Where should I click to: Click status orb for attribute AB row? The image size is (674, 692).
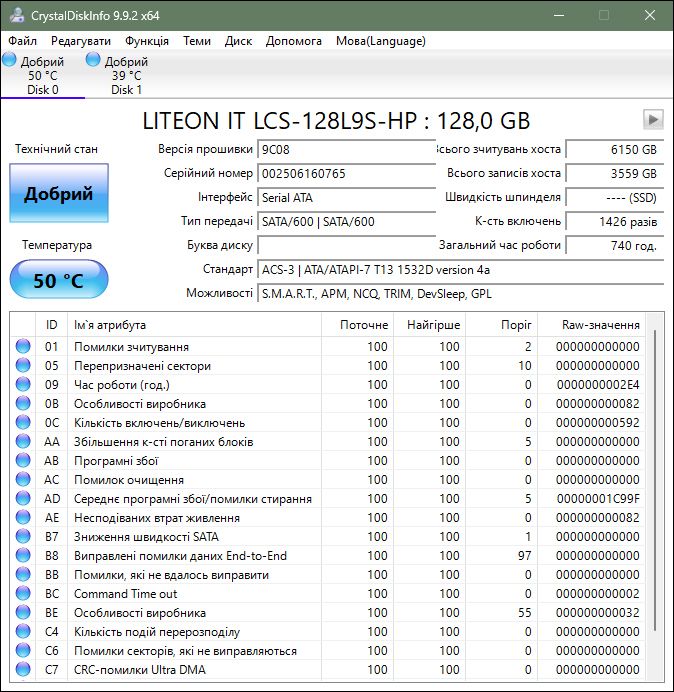(23, 460)
